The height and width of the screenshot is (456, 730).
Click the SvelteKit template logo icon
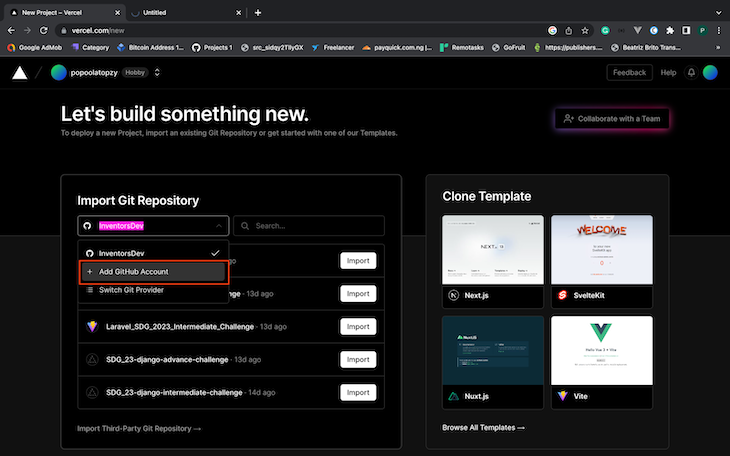click(563, 297)
